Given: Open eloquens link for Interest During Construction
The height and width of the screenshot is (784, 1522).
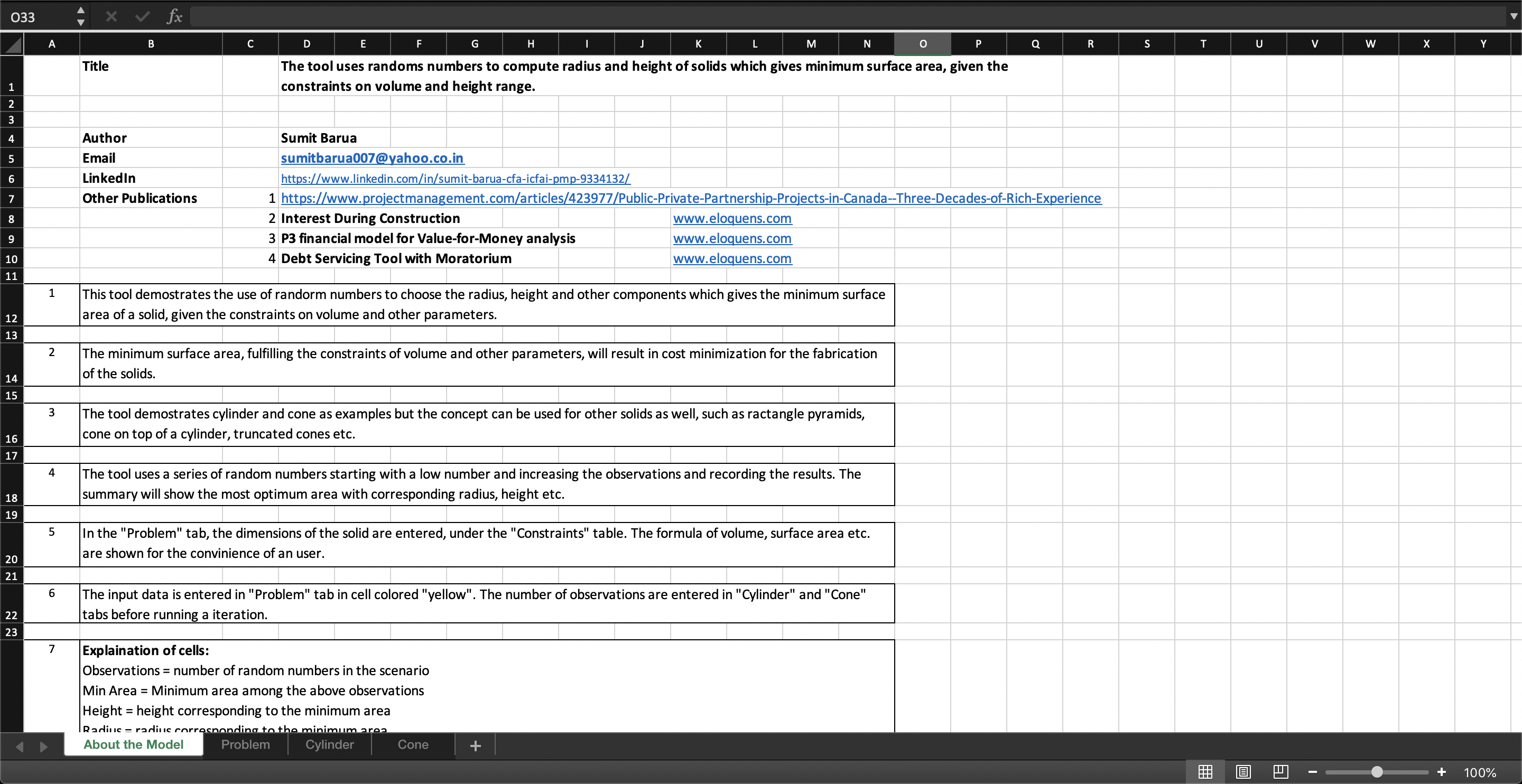Looking at the screenshot, I should pos(732,218).
